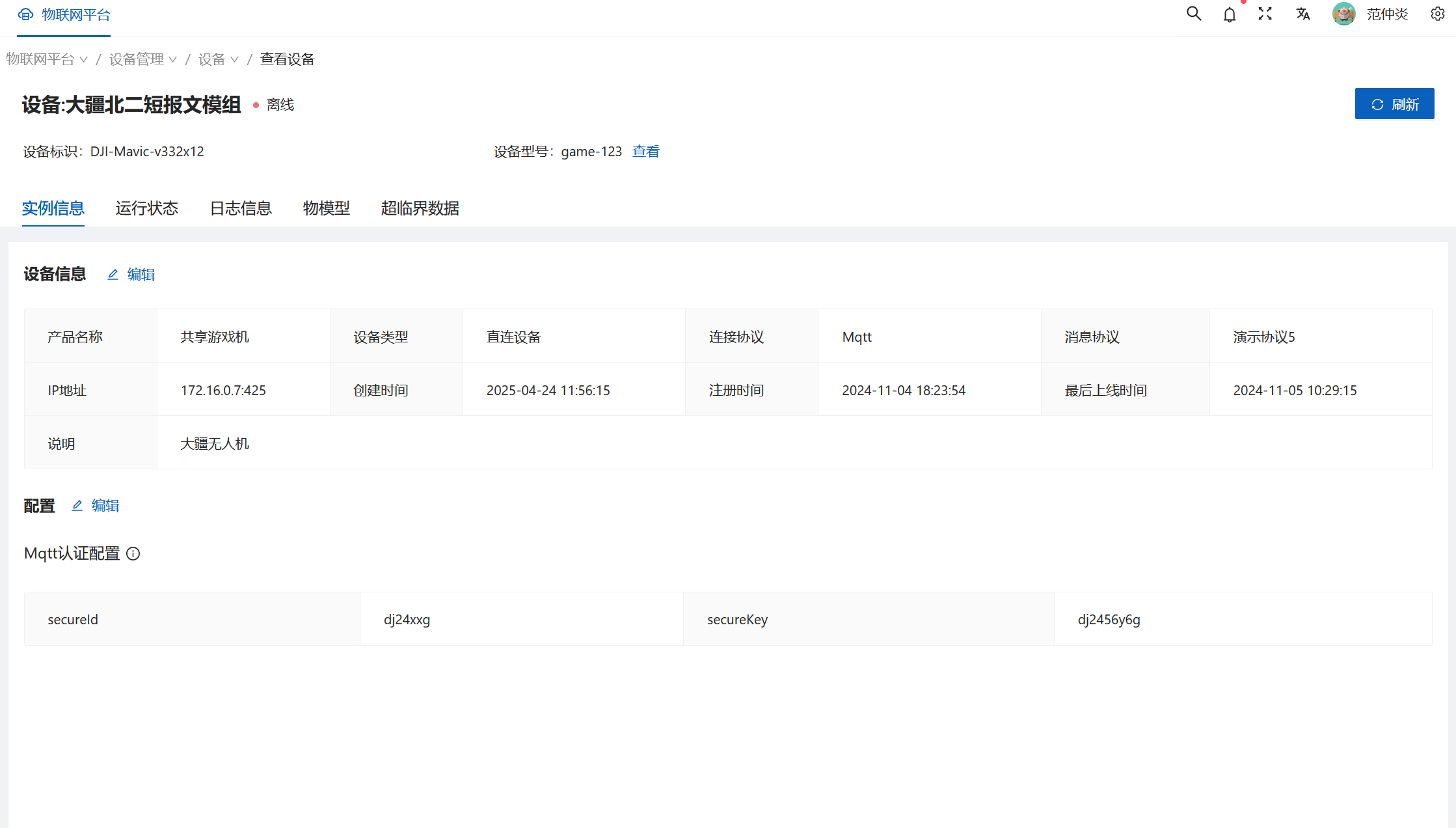Open notifications bell icon
This screenshot has width=1456, height=828.
tap(1229, 14)
